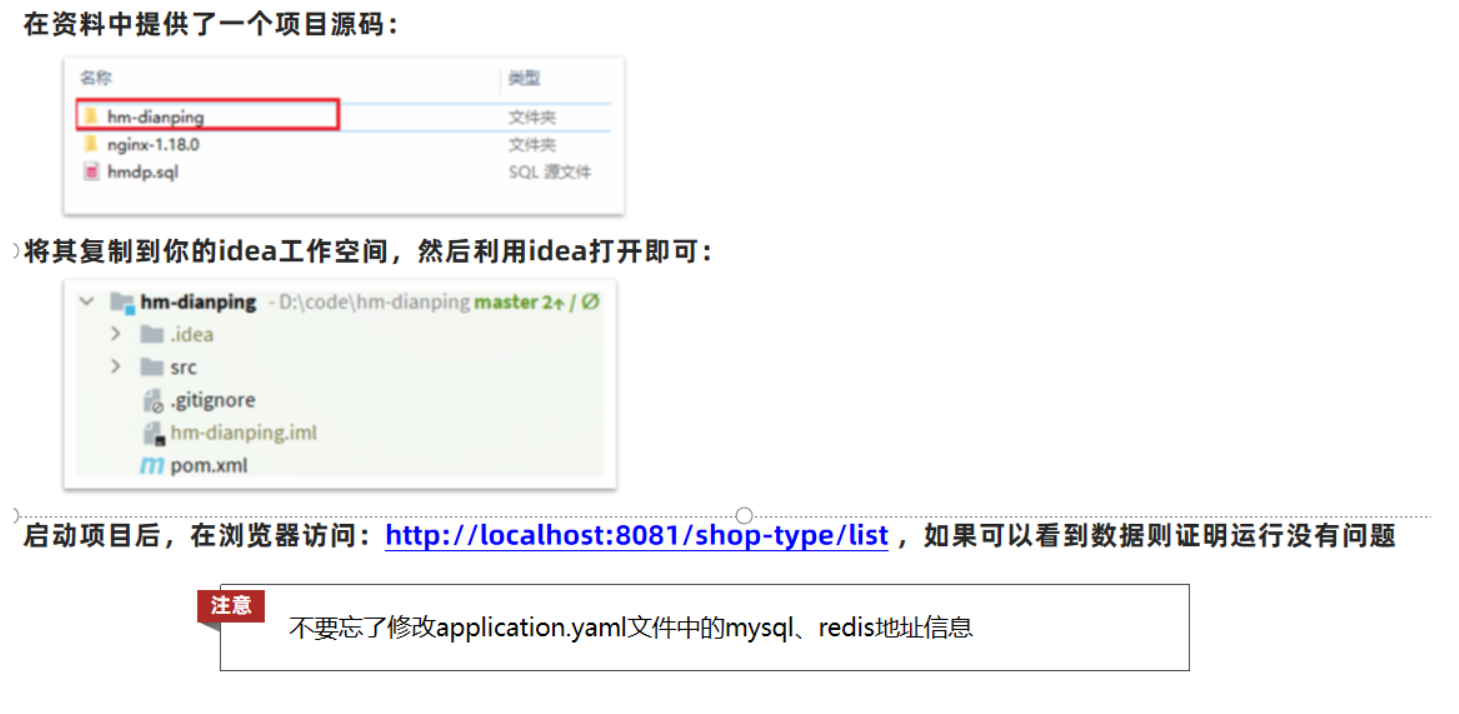Select the hm-dianping folder in file list
This screenshot has height=714, width=1459.
pyautogui.click(x=208, y=115)
